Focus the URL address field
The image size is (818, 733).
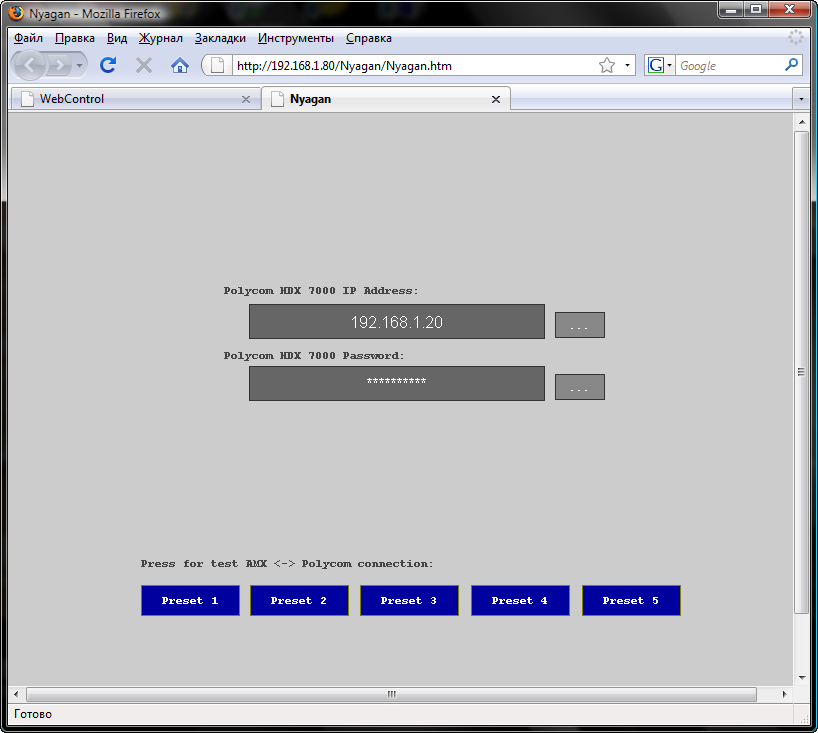click(x=414, y=66)
